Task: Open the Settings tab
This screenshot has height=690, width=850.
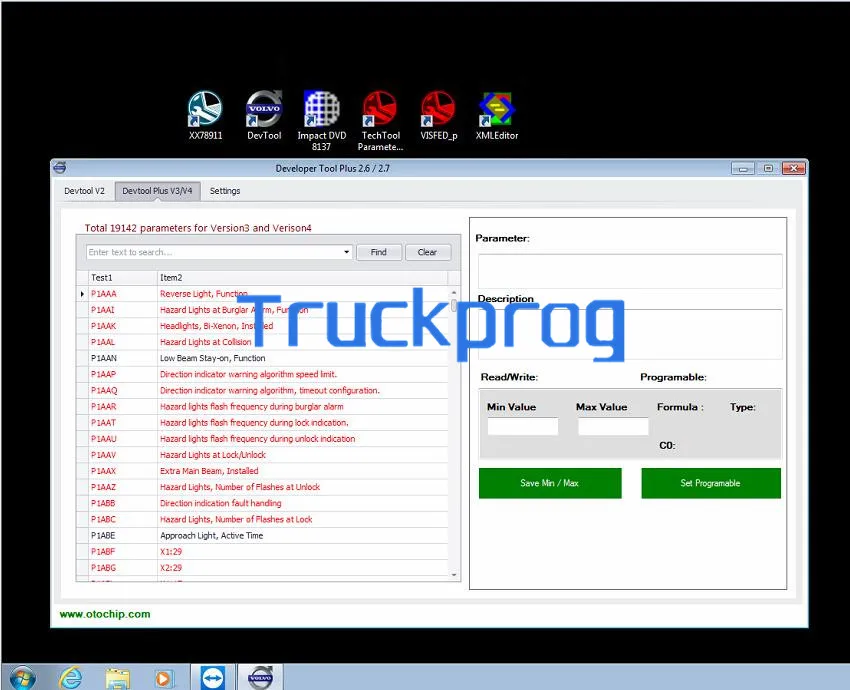Action: click(225, 191)
